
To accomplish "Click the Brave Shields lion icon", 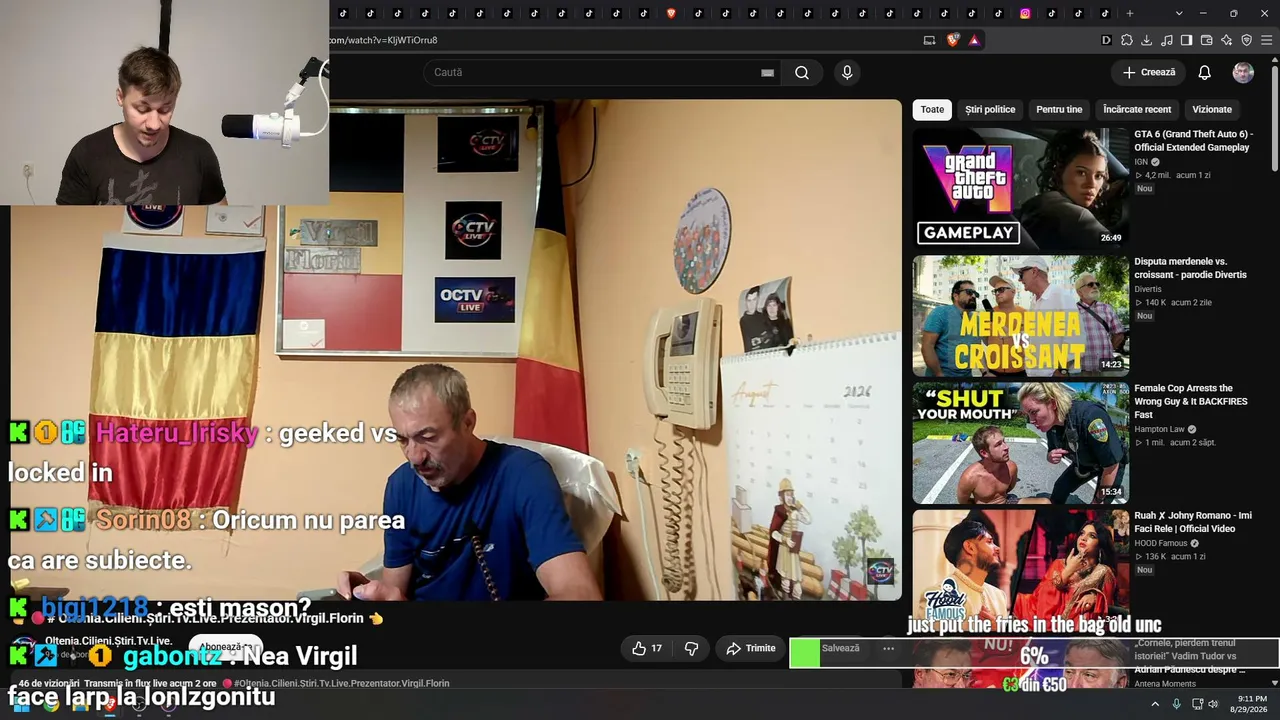I will pos(953,40).
